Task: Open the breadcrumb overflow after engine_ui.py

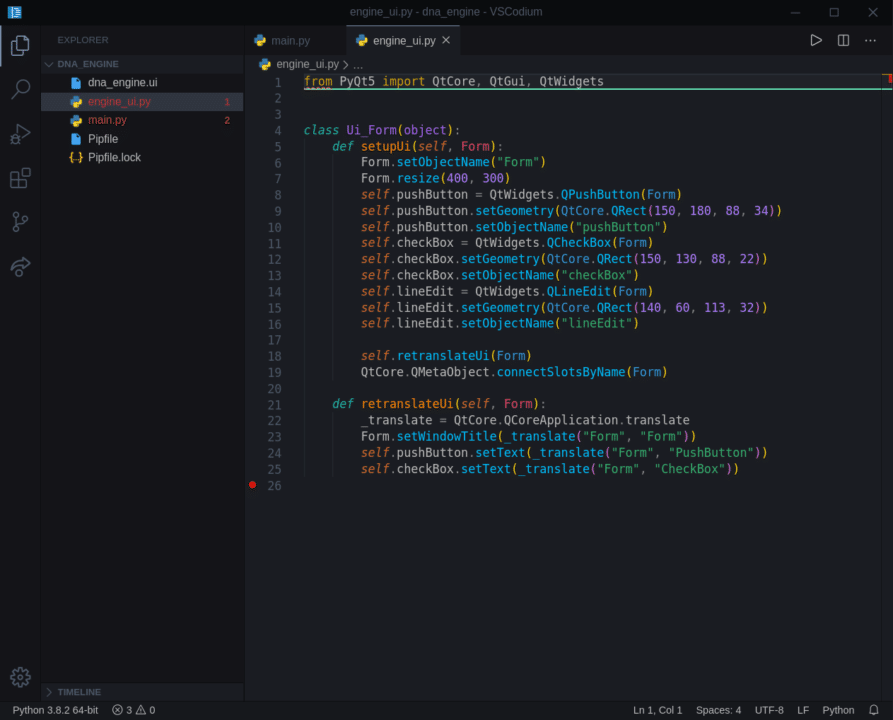Action: 356,63
